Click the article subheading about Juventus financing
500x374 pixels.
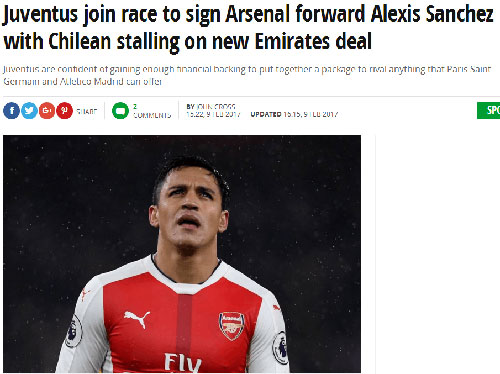[x=247, y=75]
